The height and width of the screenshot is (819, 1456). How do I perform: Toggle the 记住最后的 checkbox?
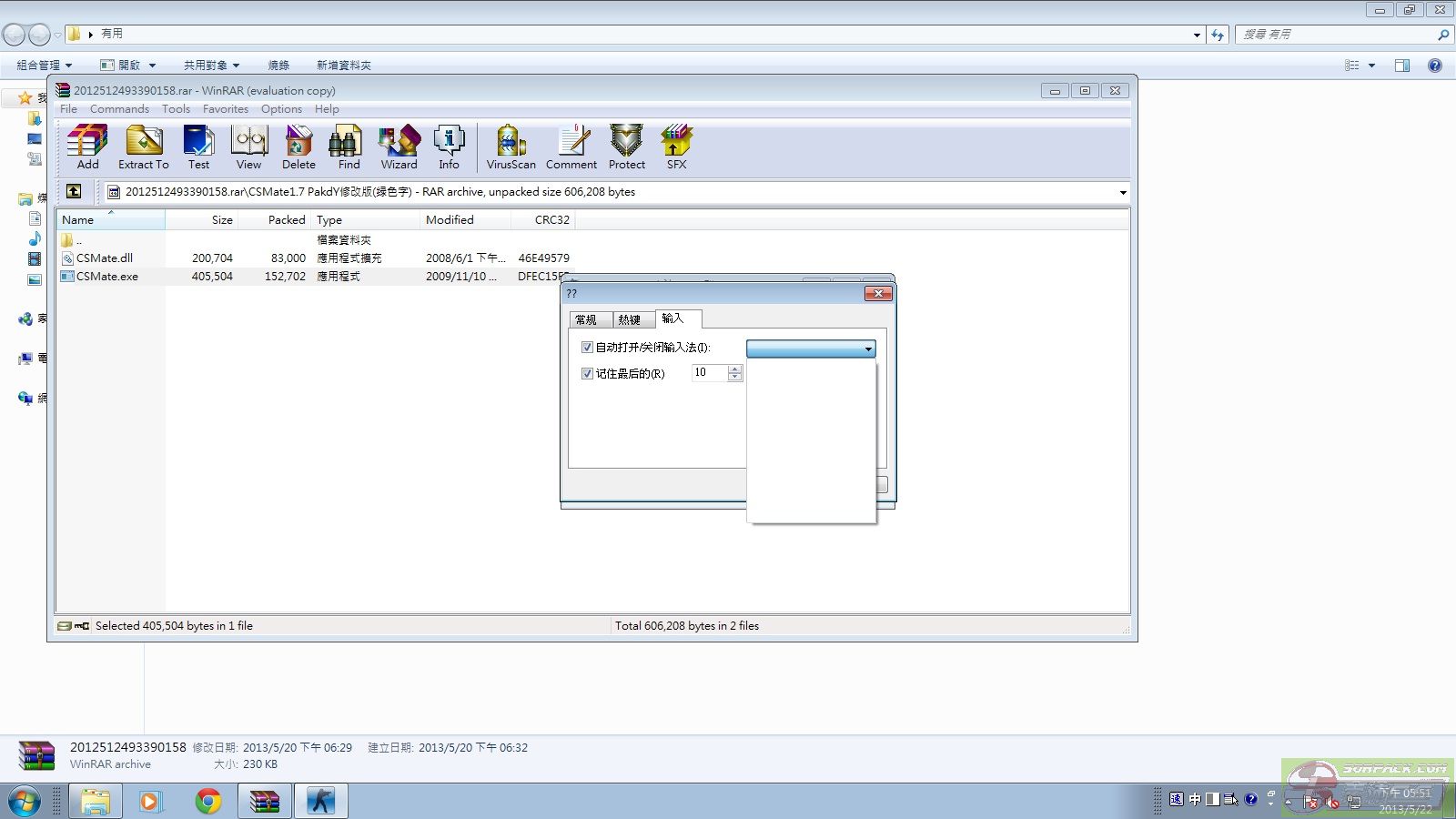coord(587,374)
